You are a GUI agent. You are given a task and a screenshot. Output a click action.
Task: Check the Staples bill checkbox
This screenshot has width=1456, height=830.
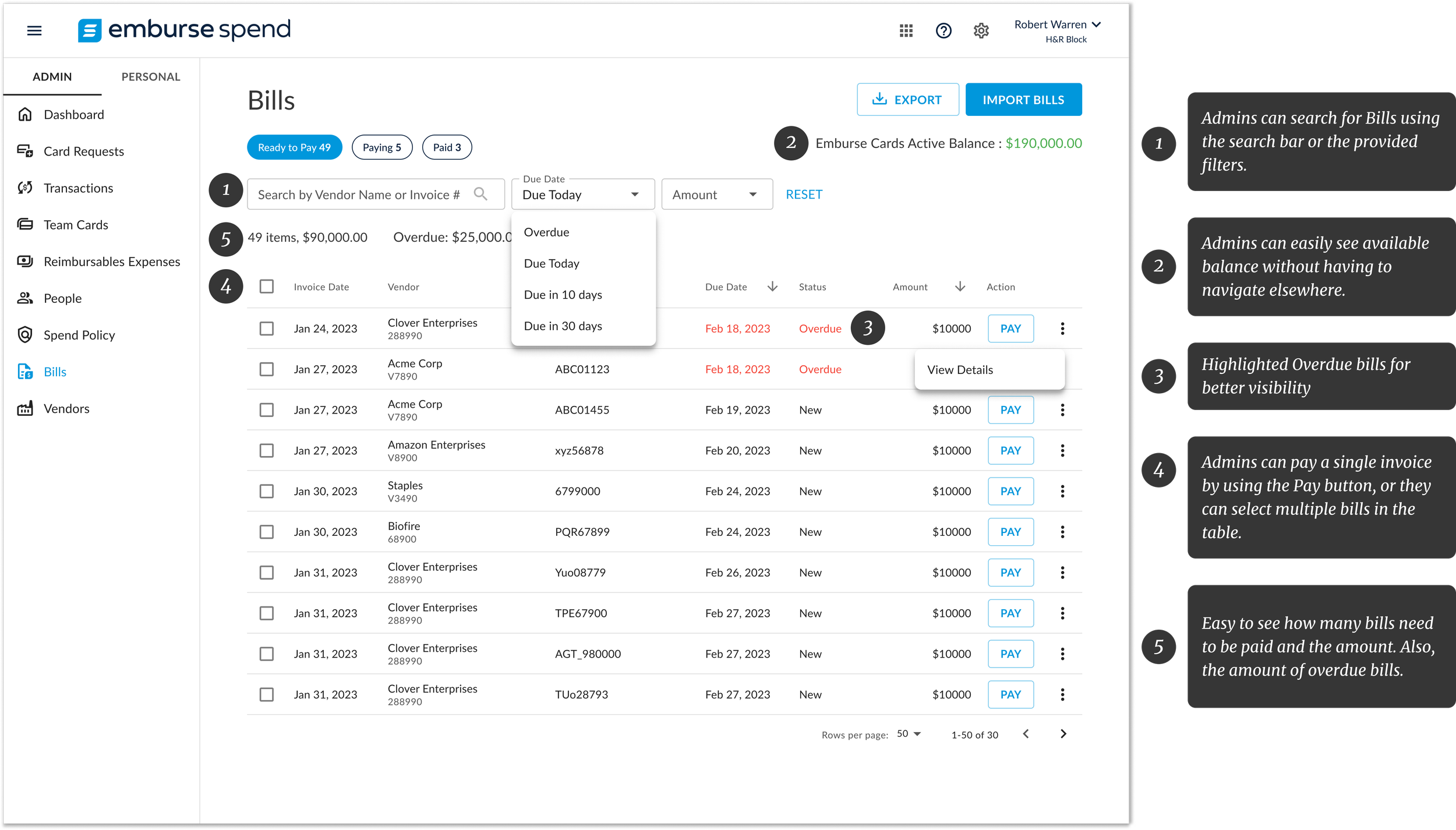266,491
